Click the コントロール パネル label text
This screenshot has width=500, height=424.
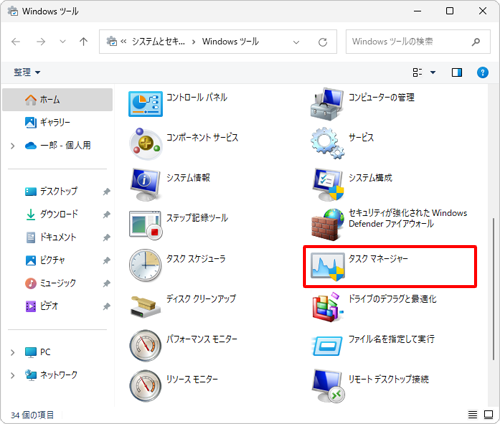click(x=197, y=97)
